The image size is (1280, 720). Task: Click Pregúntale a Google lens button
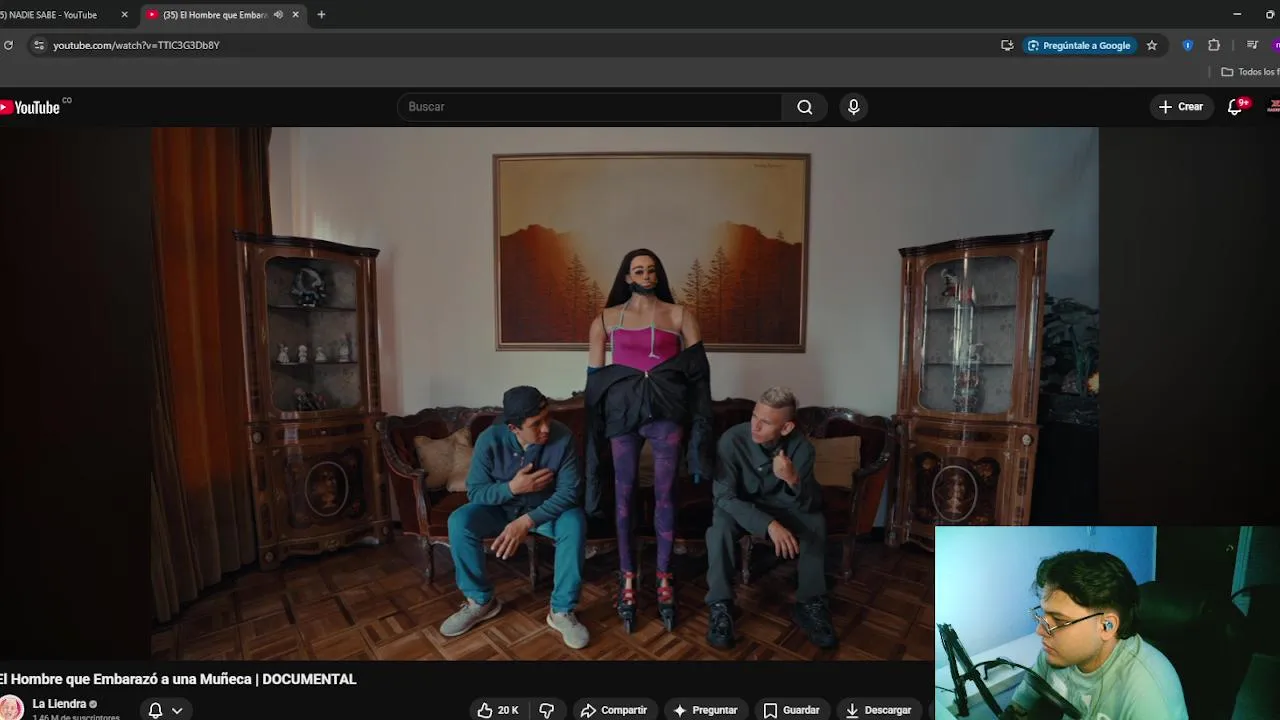pyautogui.click(x=1079, y=45)
